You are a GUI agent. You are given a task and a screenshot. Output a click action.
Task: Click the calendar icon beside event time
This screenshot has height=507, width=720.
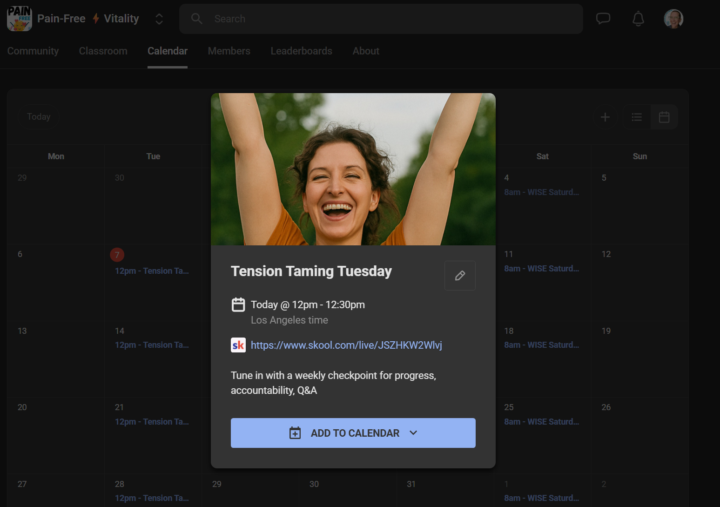(238, 305)
